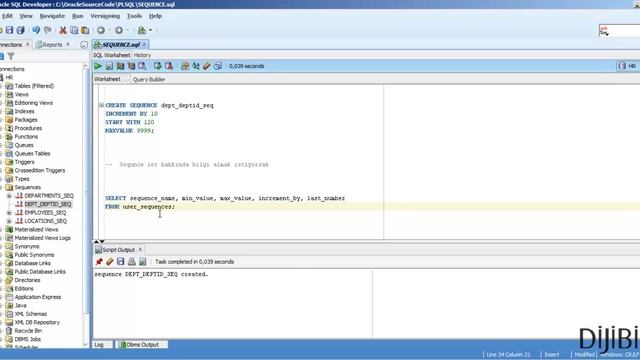Open the dropdown arrow beside SQL Worksheet icon
The height and width of the screenshot is (360, 640).
150,30
